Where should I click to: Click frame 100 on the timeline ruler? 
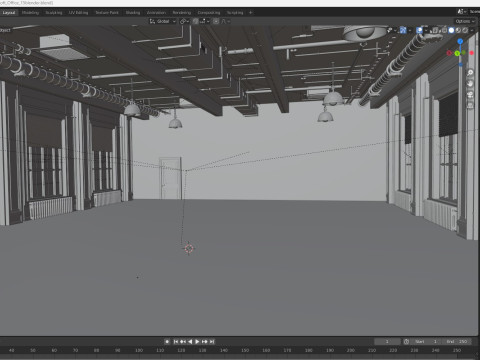[139, 350]
